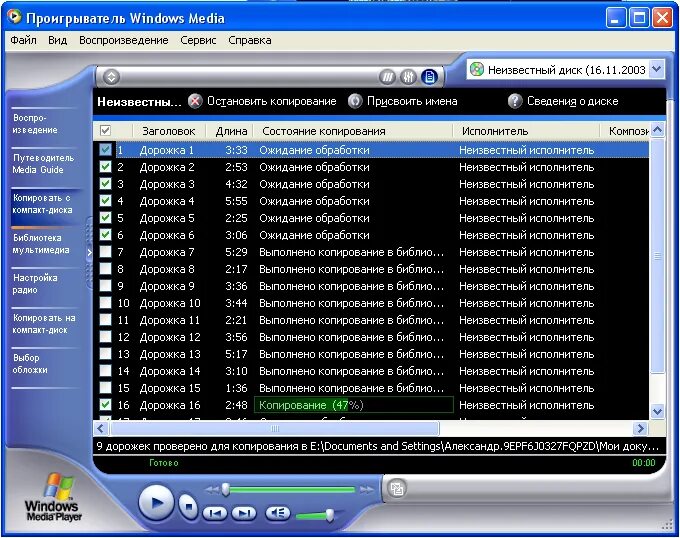
Task: Click the assign names disc icon
Action: 355,101
